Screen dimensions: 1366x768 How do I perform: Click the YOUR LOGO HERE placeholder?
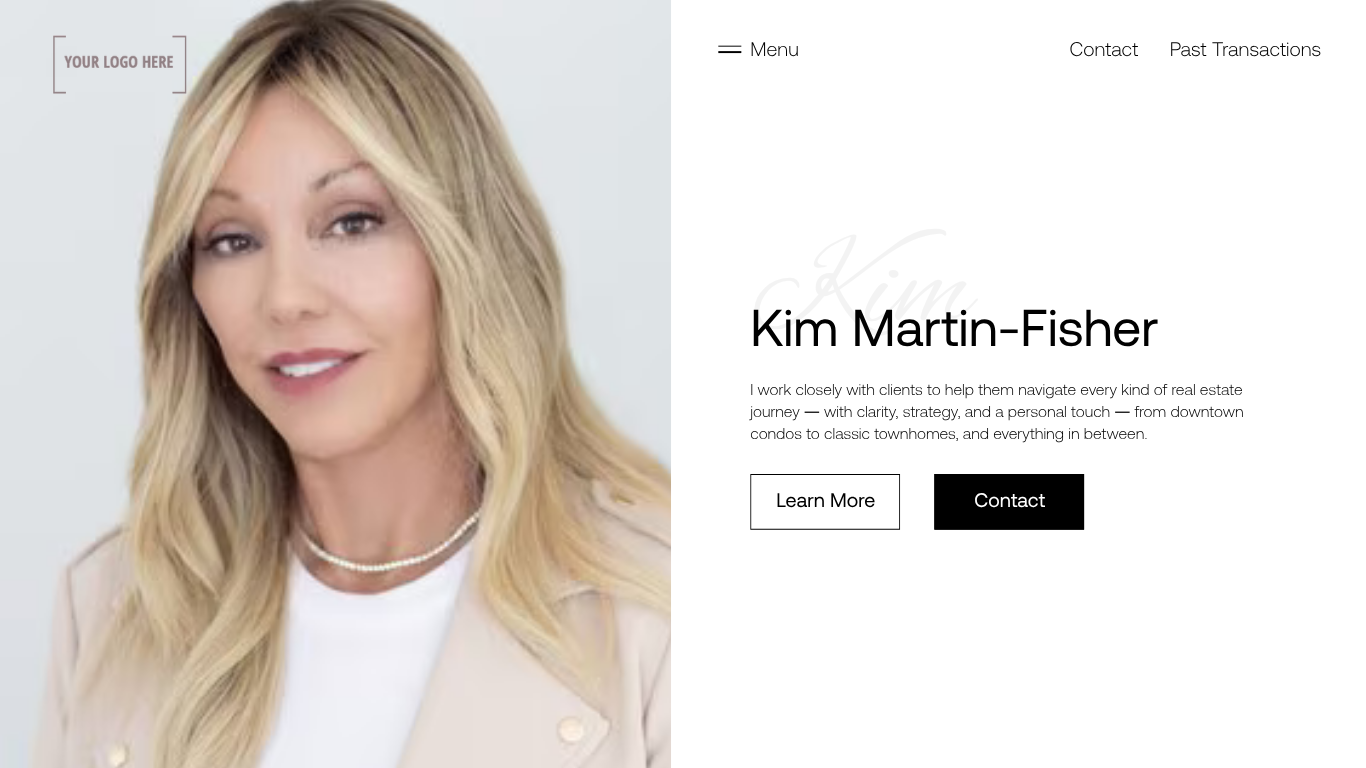pyautogui.click(x=120, y=64)
